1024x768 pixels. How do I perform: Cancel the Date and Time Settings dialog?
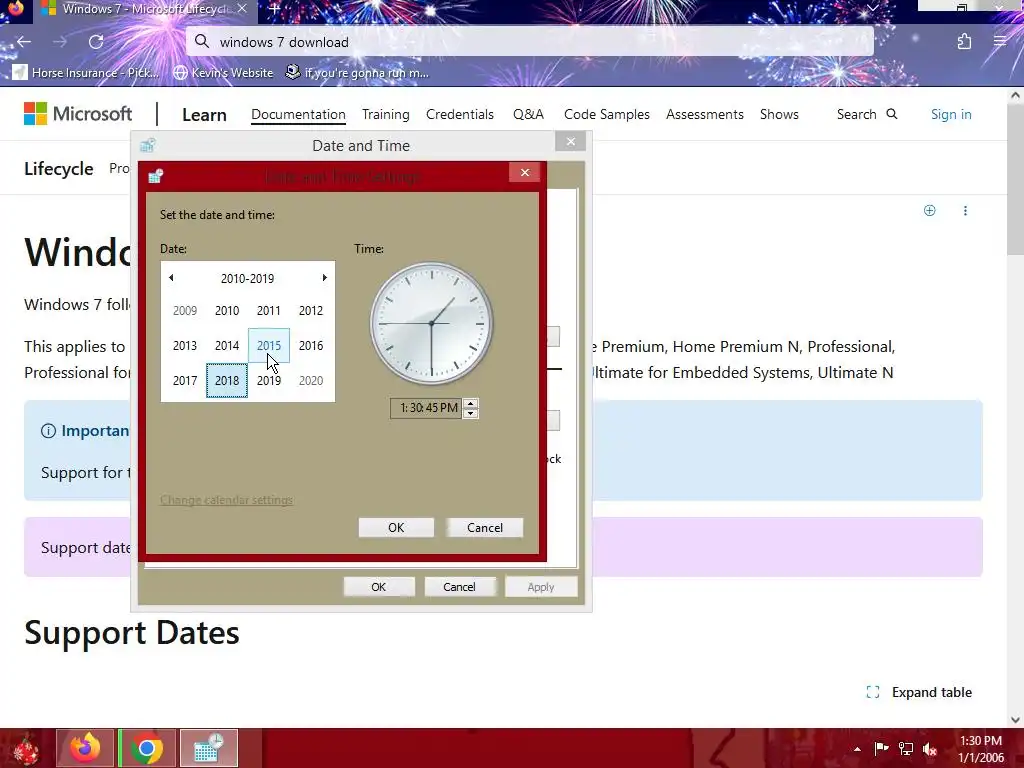tap(485, 528)
